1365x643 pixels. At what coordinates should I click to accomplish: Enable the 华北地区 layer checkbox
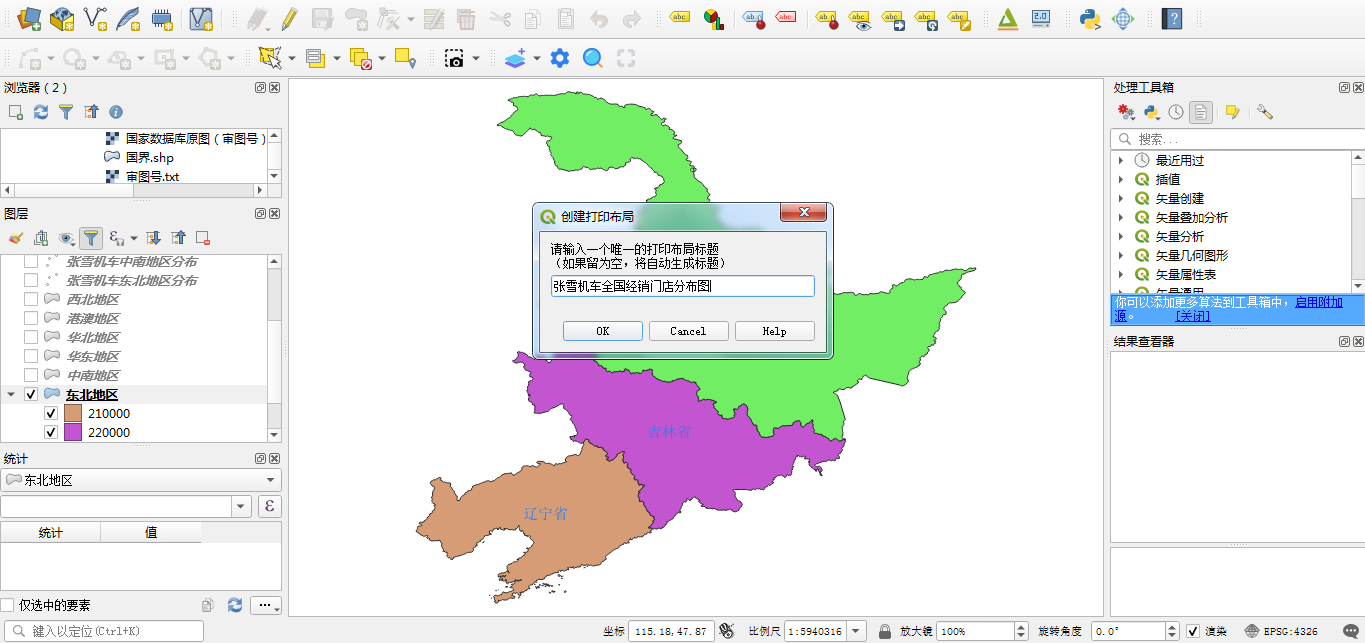(31, 337)
